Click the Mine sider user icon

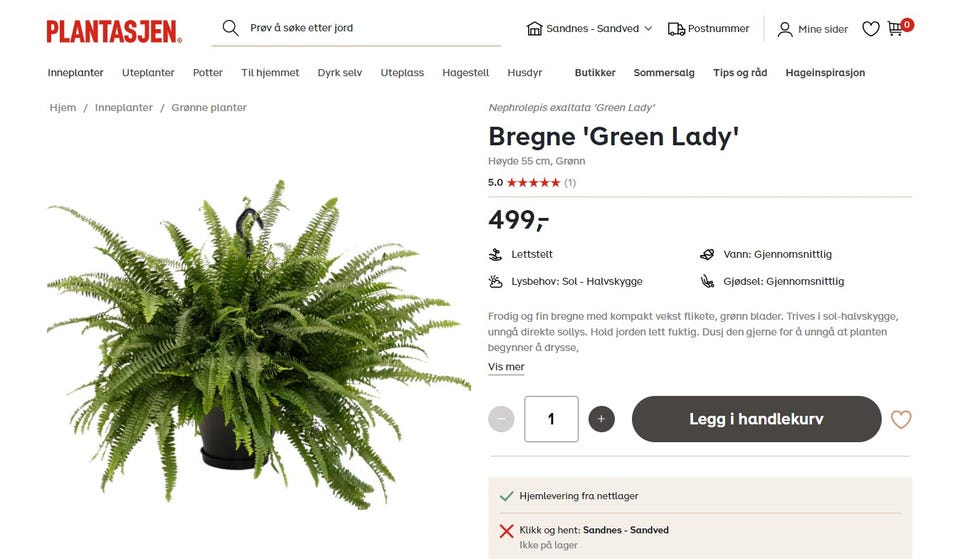pos(785,29)
